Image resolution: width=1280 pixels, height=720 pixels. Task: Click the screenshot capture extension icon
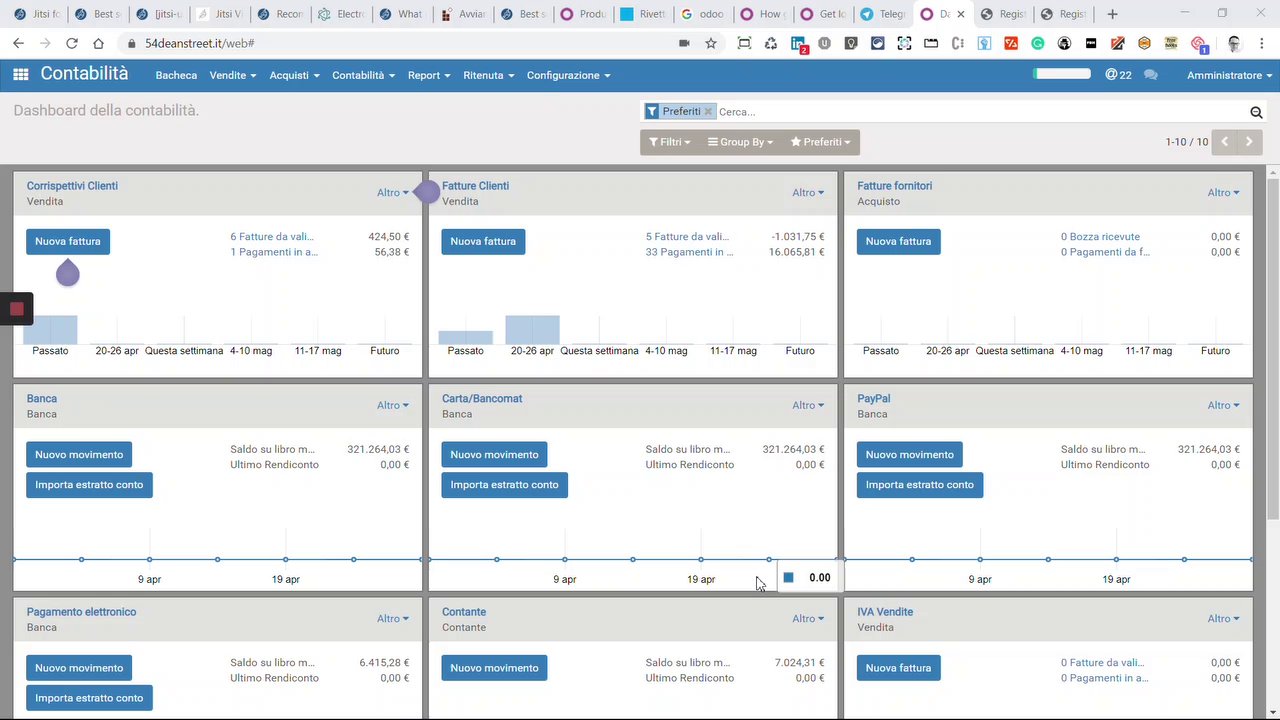[x=905, y=44]
